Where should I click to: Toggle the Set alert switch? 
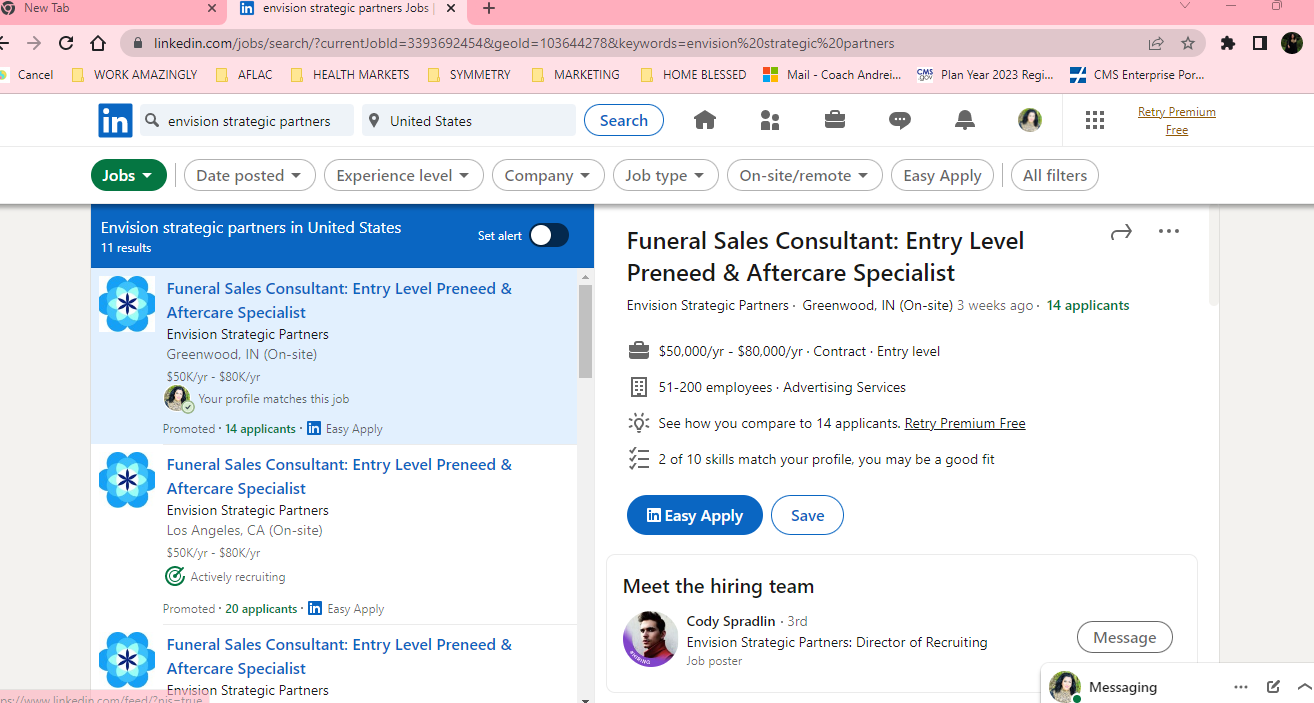pyautogui.click(x=549, y=235)
